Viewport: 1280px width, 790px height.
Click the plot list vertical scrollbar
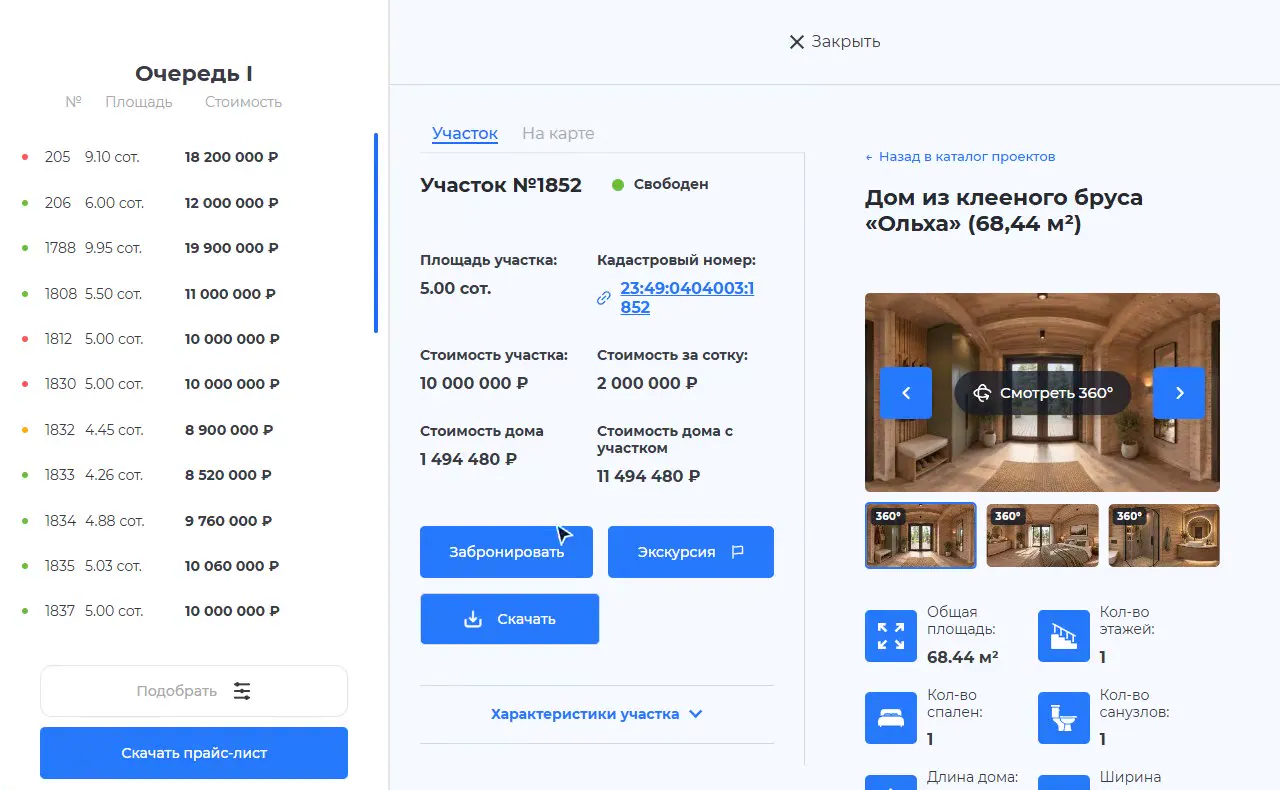pos(376,233)
